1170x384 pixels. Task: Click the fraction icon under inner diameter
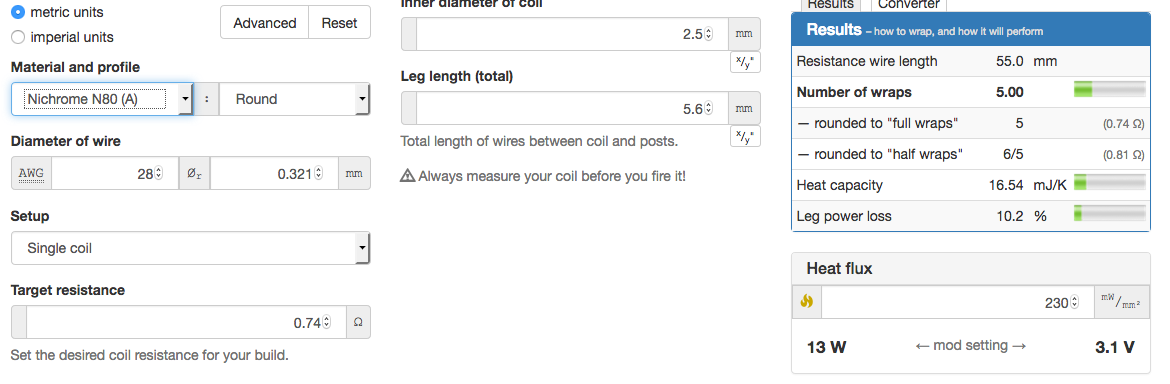(745, 62)
